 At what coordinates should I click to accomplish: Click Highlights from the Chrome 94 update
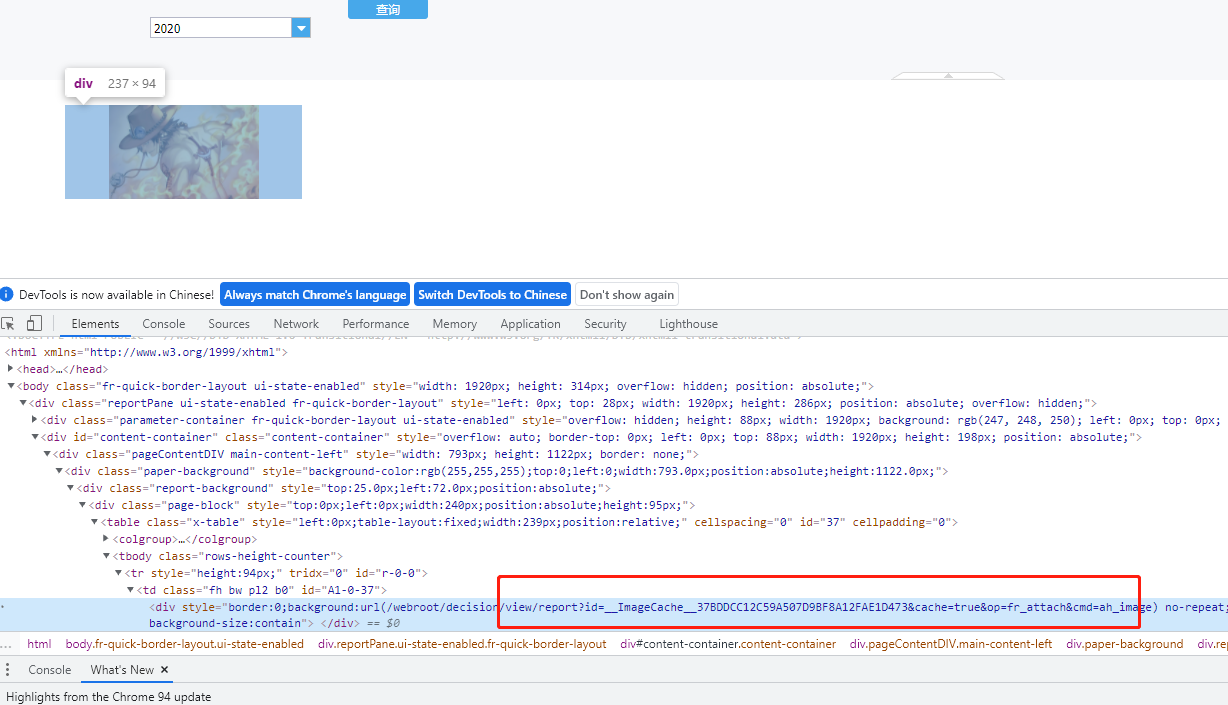click(x=108, y=696)
